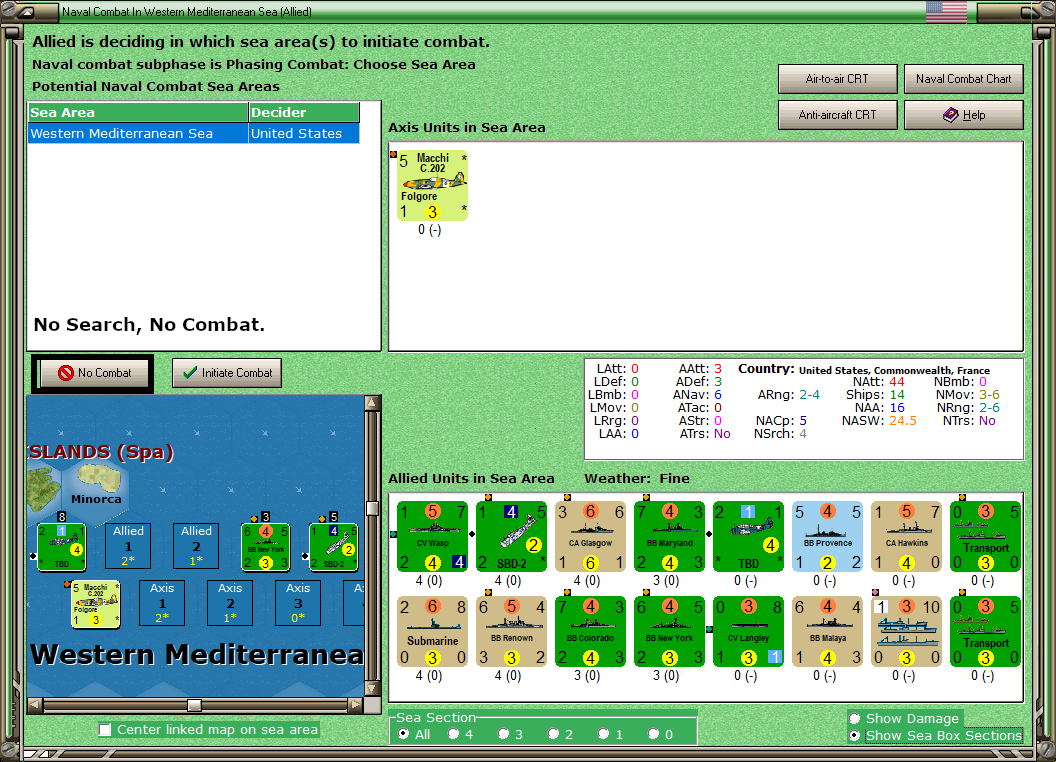Click map vertical scrollbar up arrow
The width and height of the screenshot is (1056, 762).
click(x=372, y=403)
